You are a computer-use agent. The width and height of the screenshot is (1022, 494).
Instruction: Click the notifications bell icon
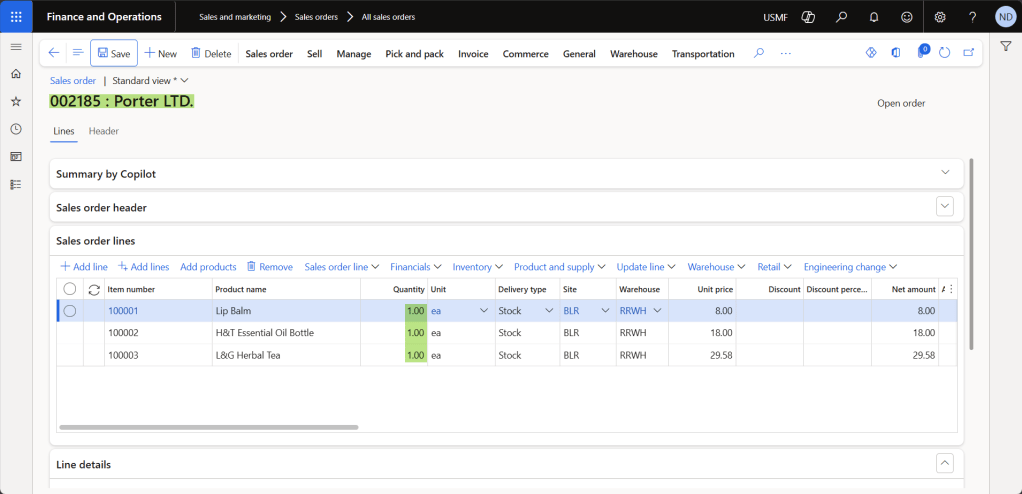click(x=873, y=17)
